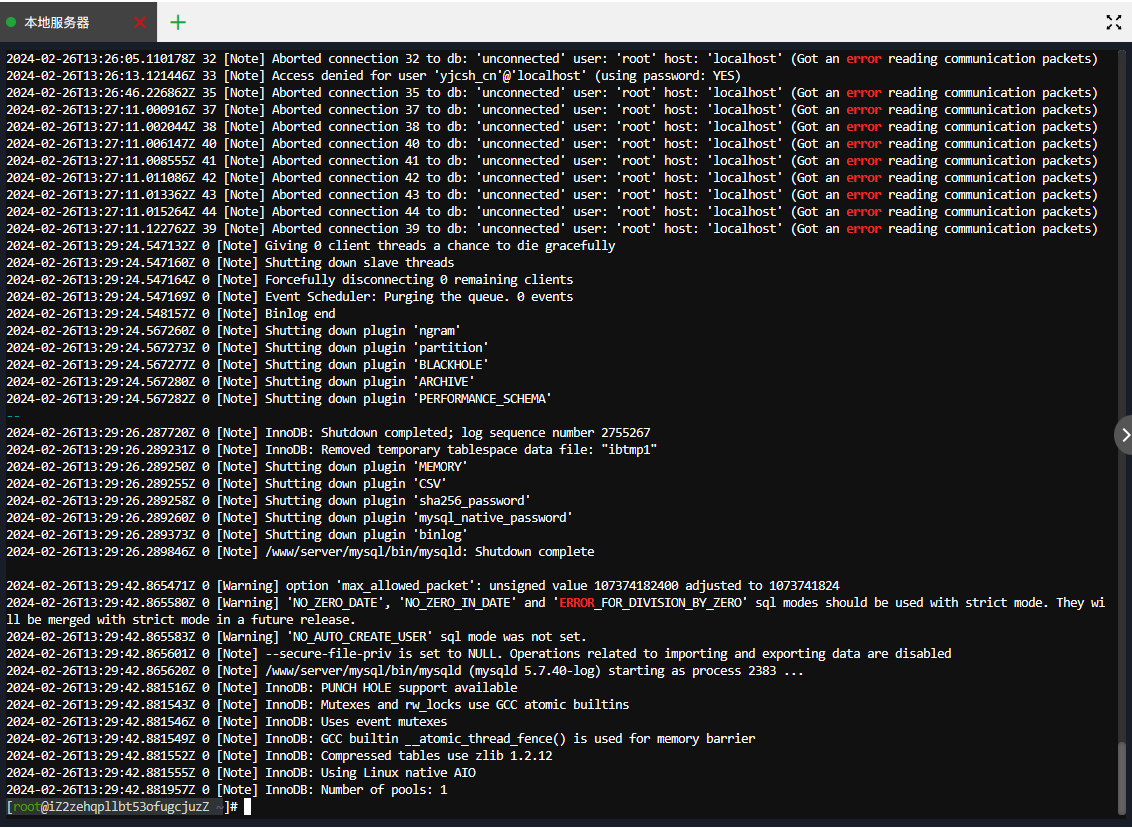Click the Binlog end log line

pos(171,314)
